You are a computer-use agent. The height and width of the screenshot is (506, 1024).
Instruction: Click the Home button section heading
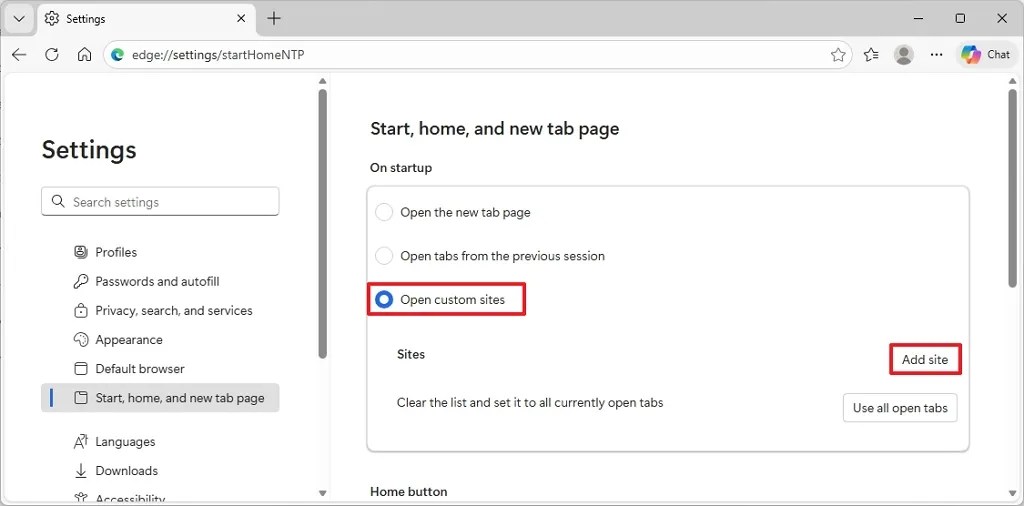pos(409,492)
